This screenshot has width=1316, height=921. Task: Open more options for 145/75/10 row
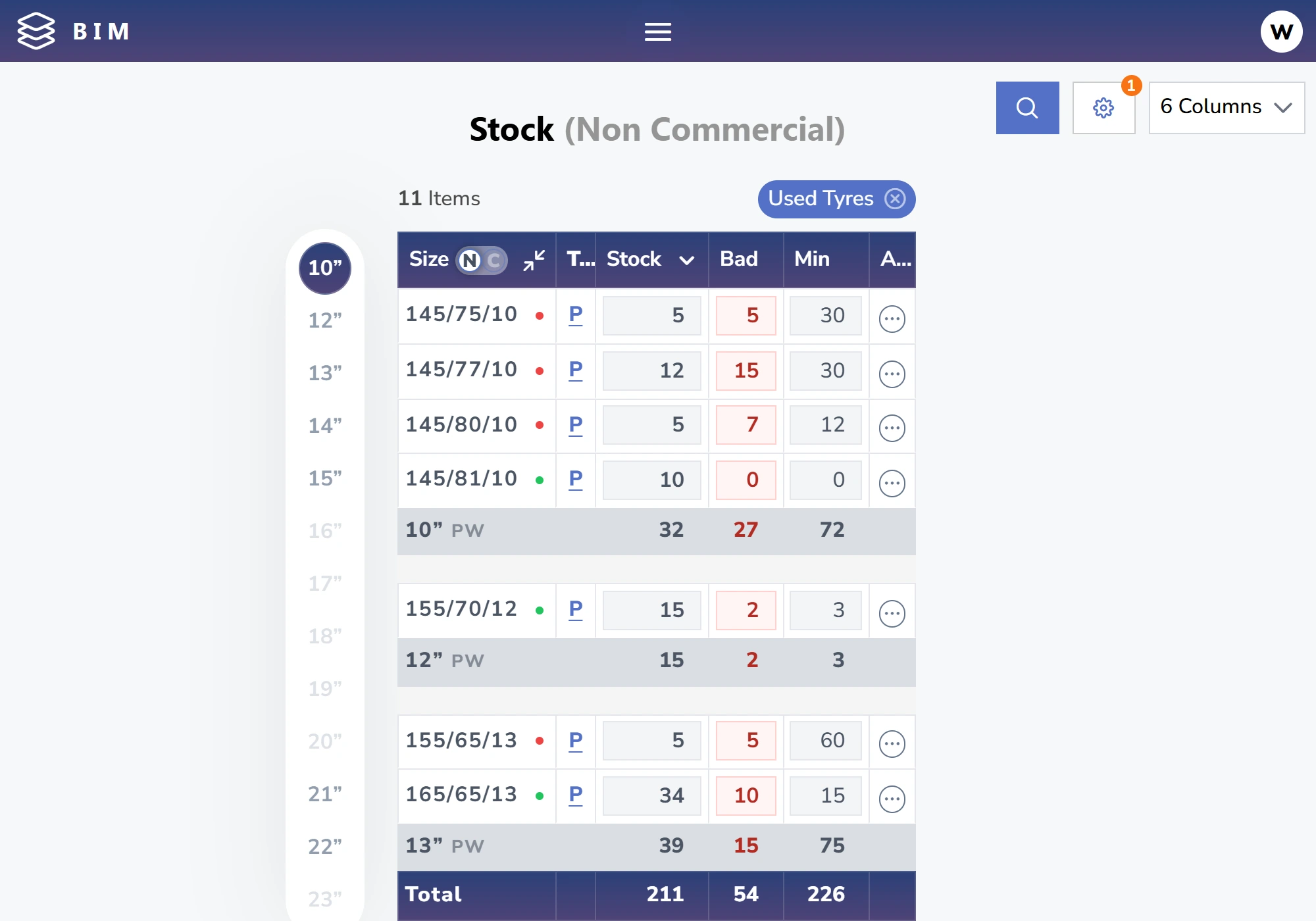point(892,319)
